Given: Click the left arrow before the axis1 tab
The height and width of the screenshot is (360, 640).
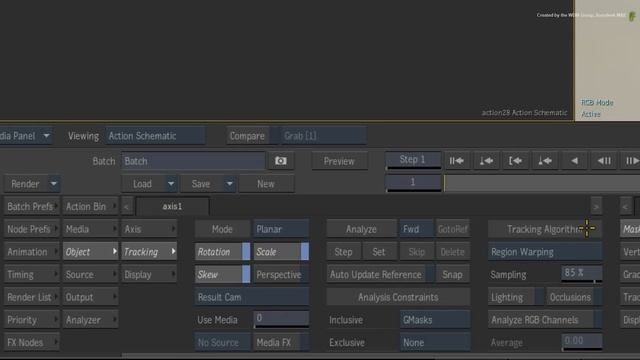Looking at the screenshot, I should [127, 207].
